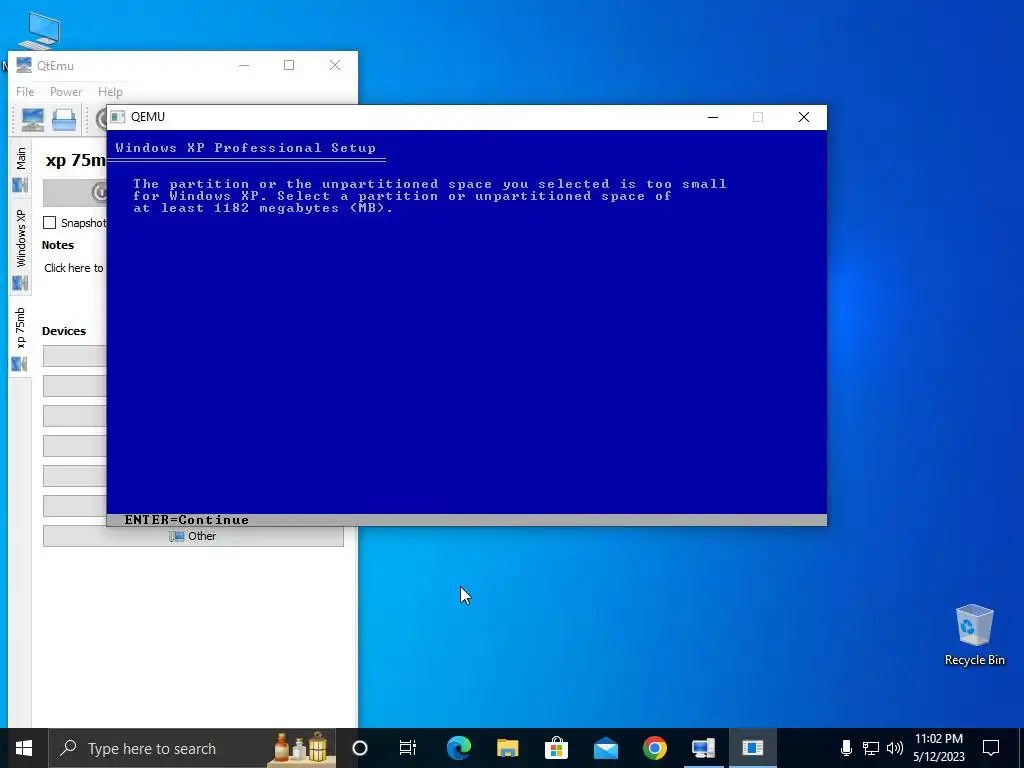Open Microsoft Store from taskbar

click(556, 748)
